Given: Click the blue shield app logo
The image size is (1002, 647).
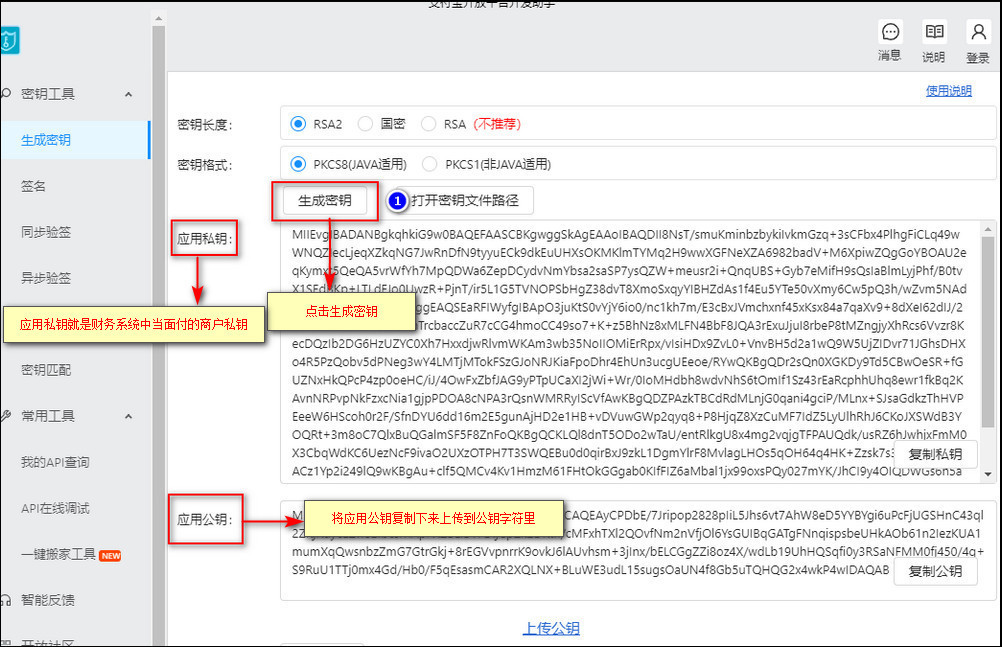Looking at the screenshot, I should (8, 40).
